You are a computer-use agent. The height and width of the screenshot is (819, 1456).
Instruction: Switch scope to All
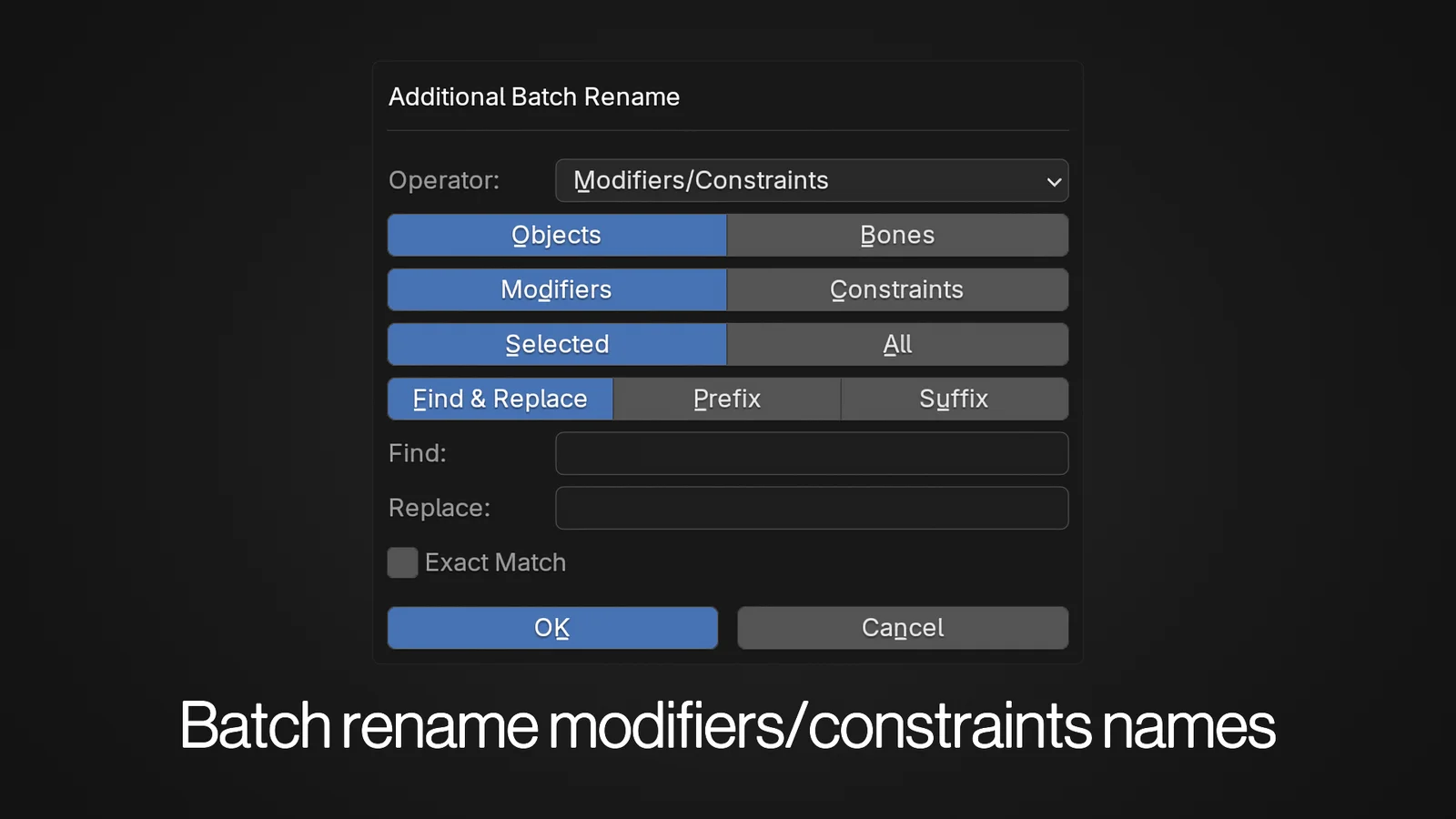coord(897,344)
